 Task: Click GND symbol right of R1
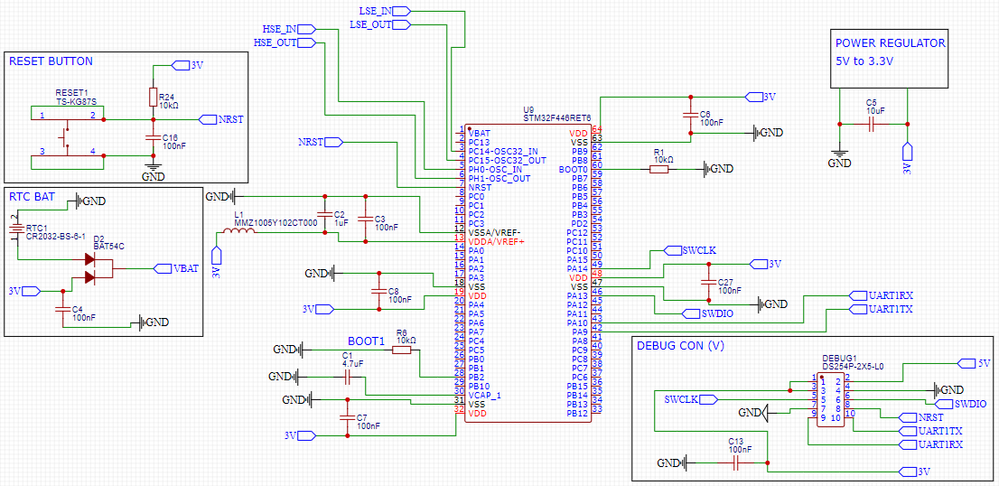(x=719, y=169)
